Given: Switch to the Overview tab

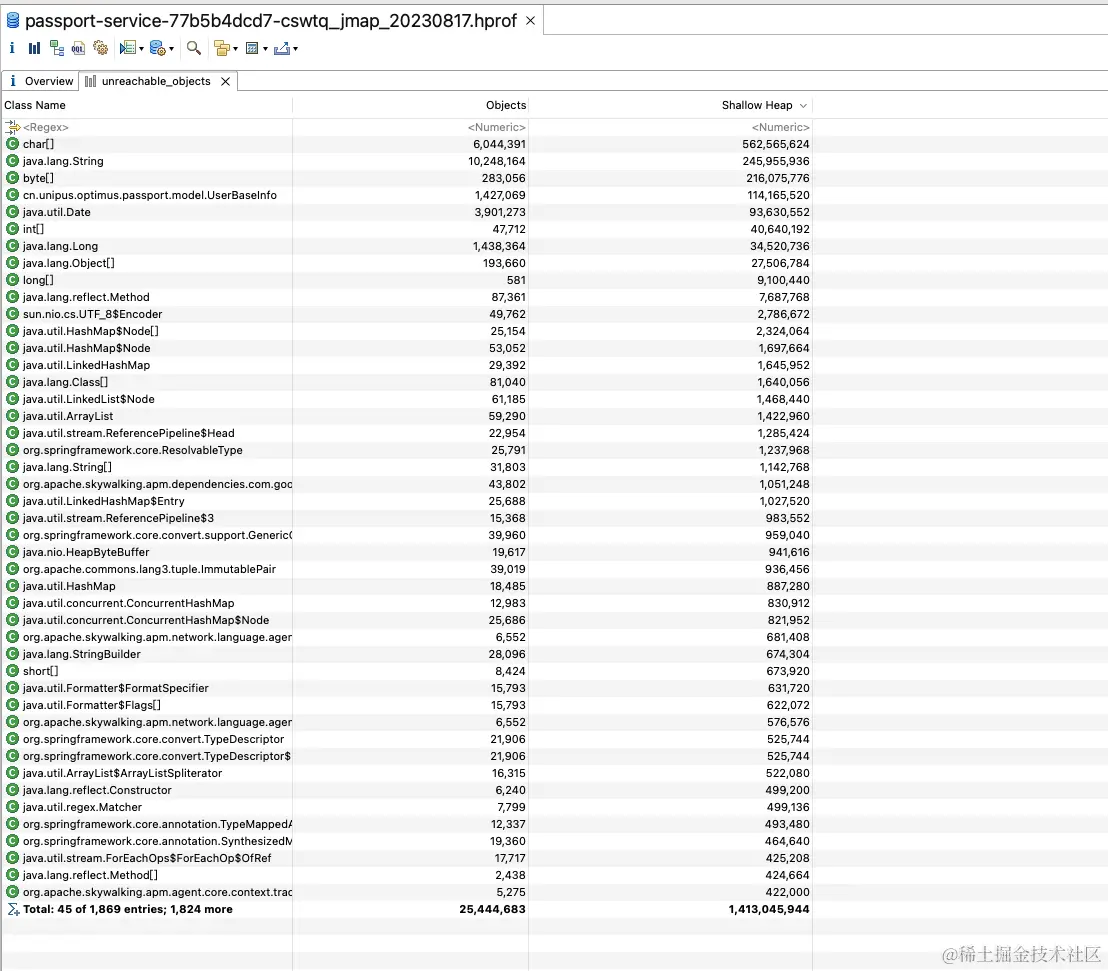Looking at the screenshot, I should click(x=40, y=81).
